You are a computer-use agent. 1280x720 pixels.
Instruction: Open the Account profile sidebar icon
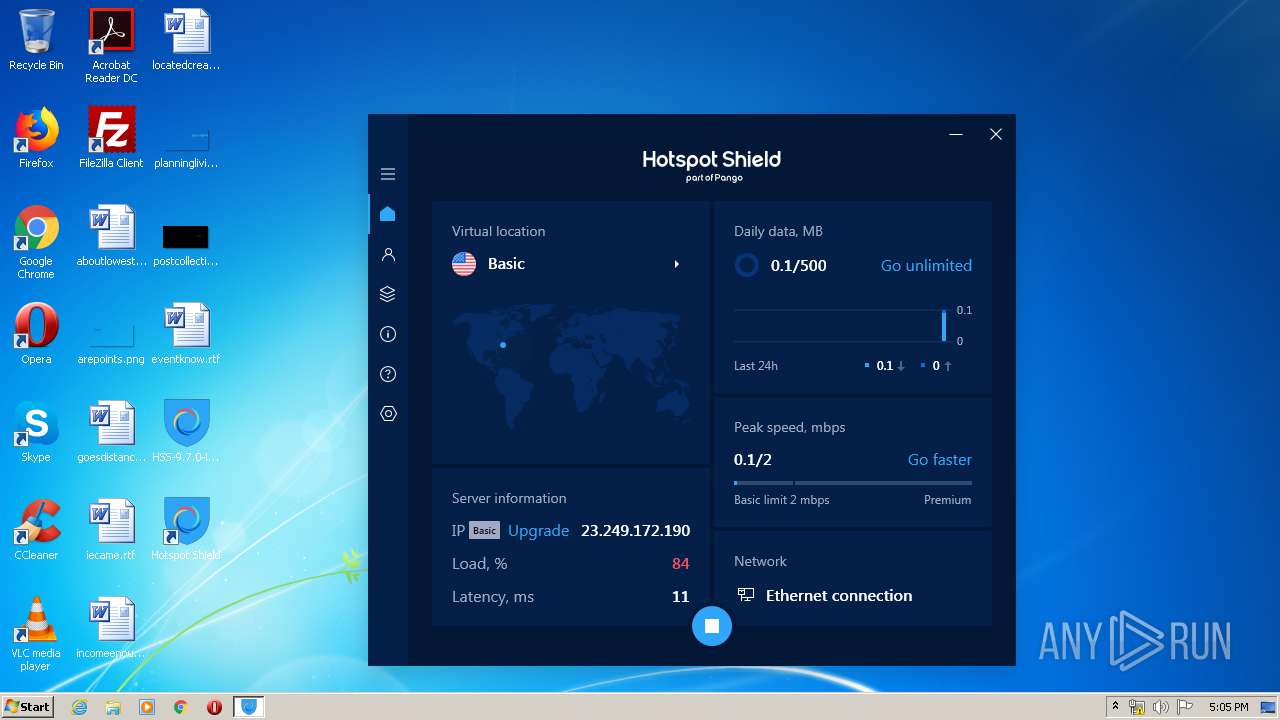(388, 255)
